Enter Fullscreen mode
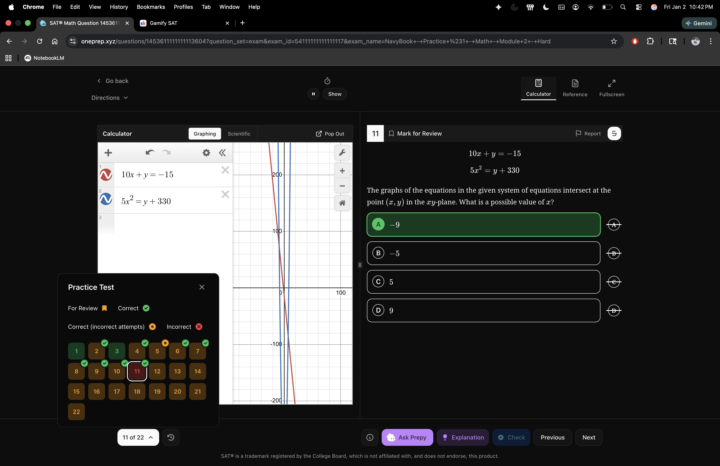Screen dimensions: 720x466 tap(611, 88)
